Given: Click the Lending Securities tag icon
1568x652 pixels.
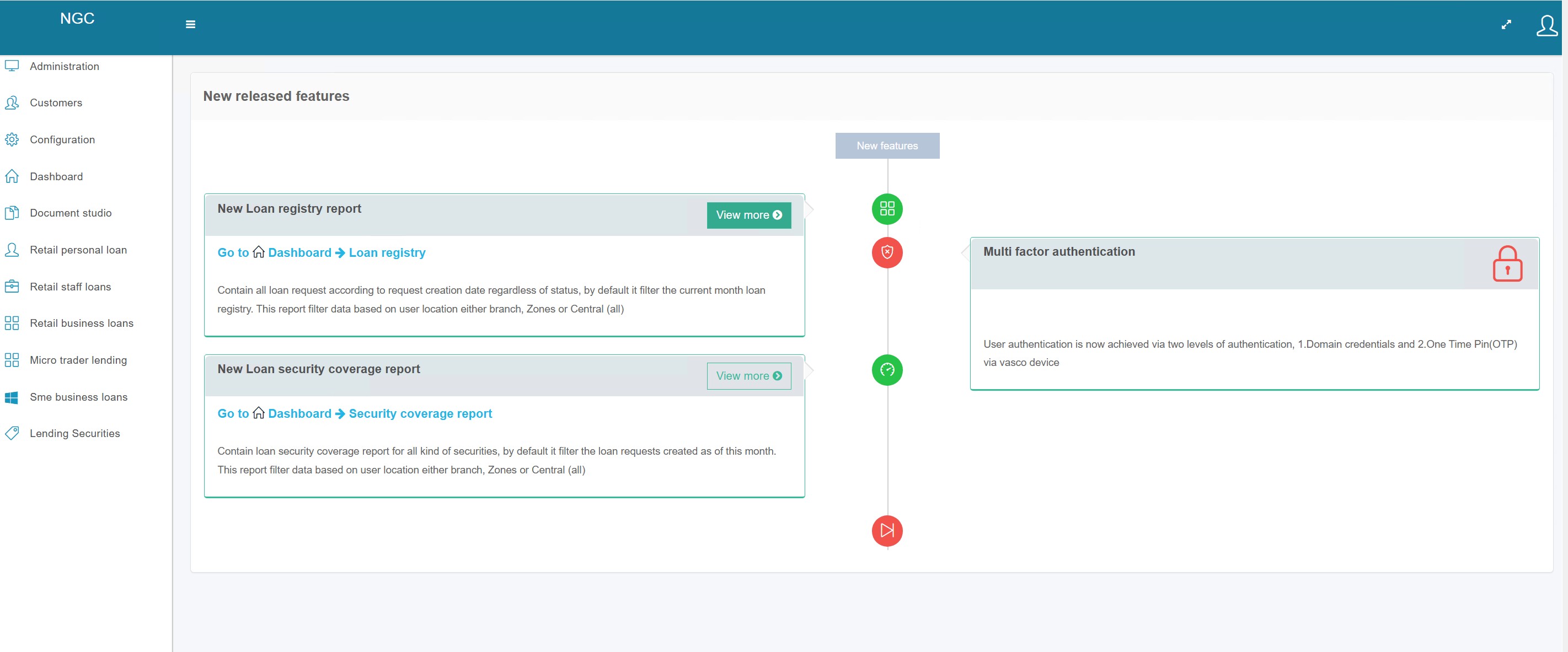Looking at the screenshot, I should [12, 433].
